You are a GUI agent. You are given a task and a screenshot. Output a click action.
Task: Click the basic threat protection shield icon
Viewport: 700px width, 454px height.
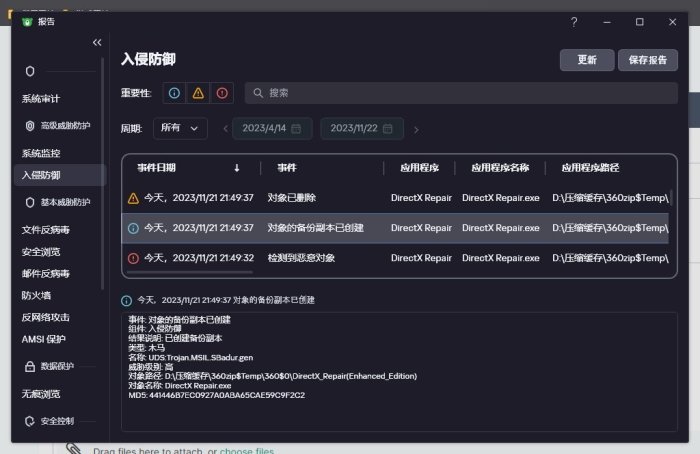coord(30,202)
